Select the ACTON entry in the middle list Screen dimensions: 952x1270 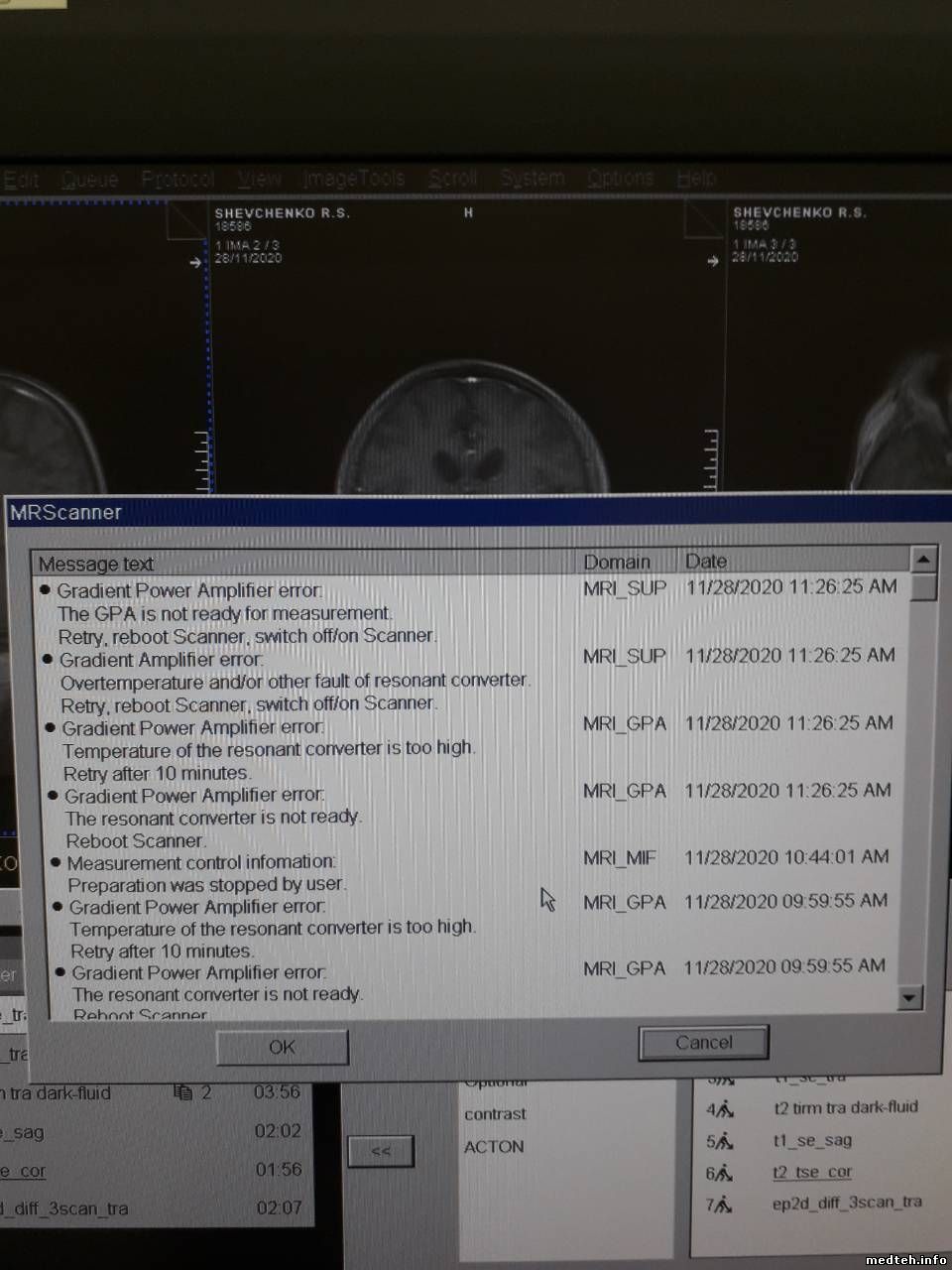click(x=494, y=1147)
